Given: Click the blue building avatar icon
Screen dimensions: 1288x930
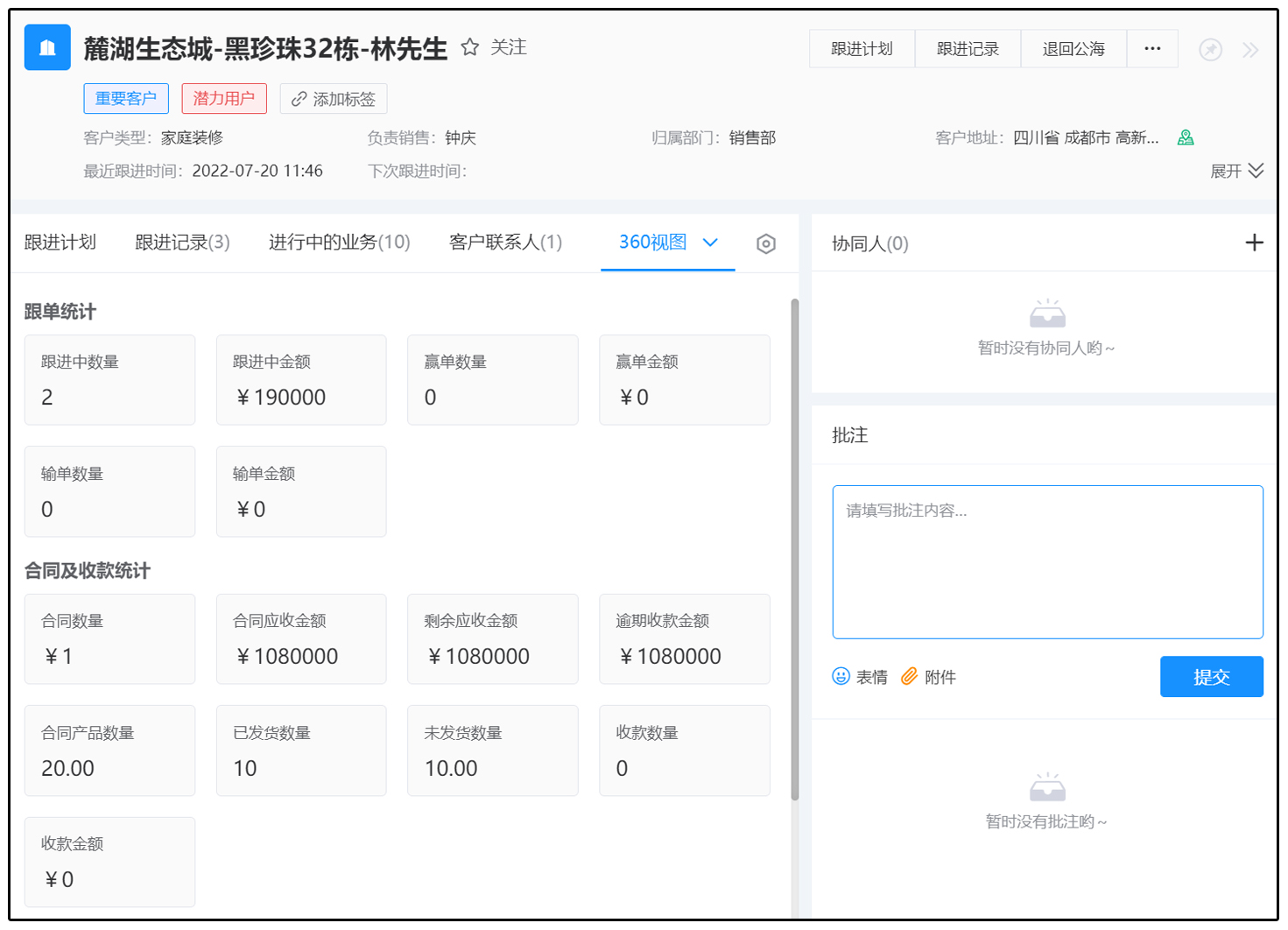Looking at the screenshot, I should tap(47, 47).
